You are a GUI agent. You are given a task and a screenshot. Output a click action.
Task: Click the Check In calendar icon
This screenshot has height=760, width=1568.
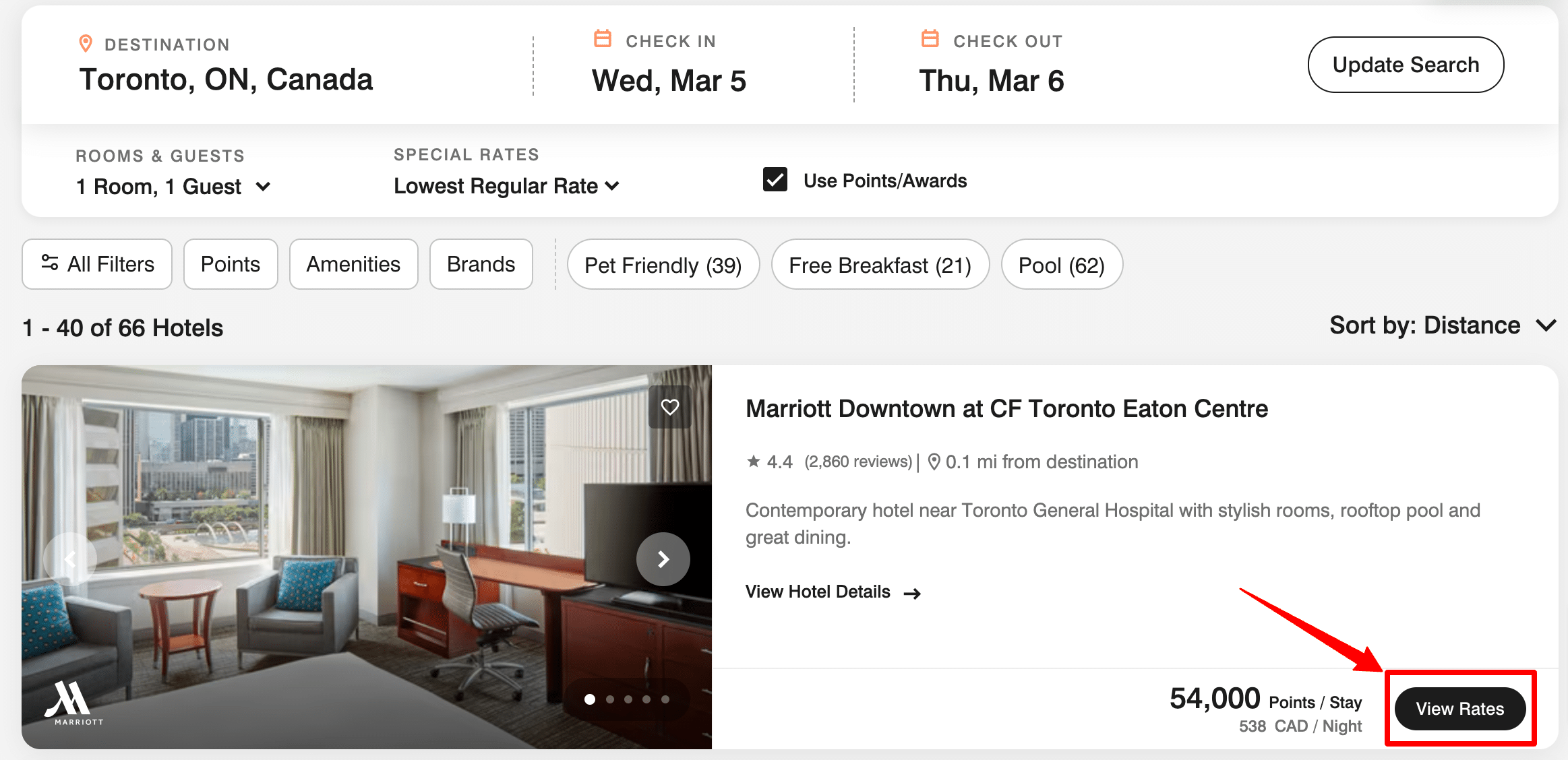coord(603,39)
